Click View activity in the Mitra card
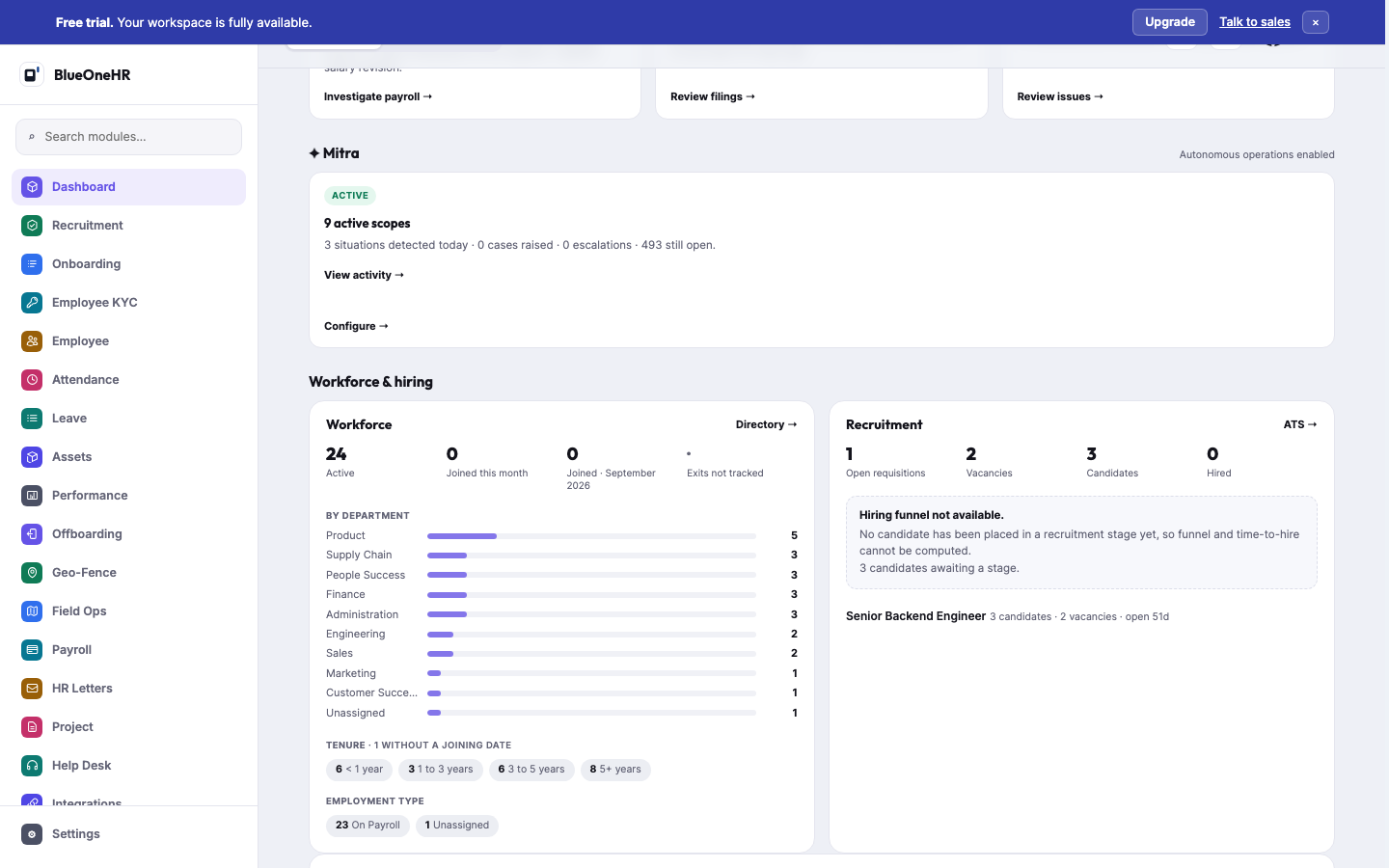 click(364, 275)
